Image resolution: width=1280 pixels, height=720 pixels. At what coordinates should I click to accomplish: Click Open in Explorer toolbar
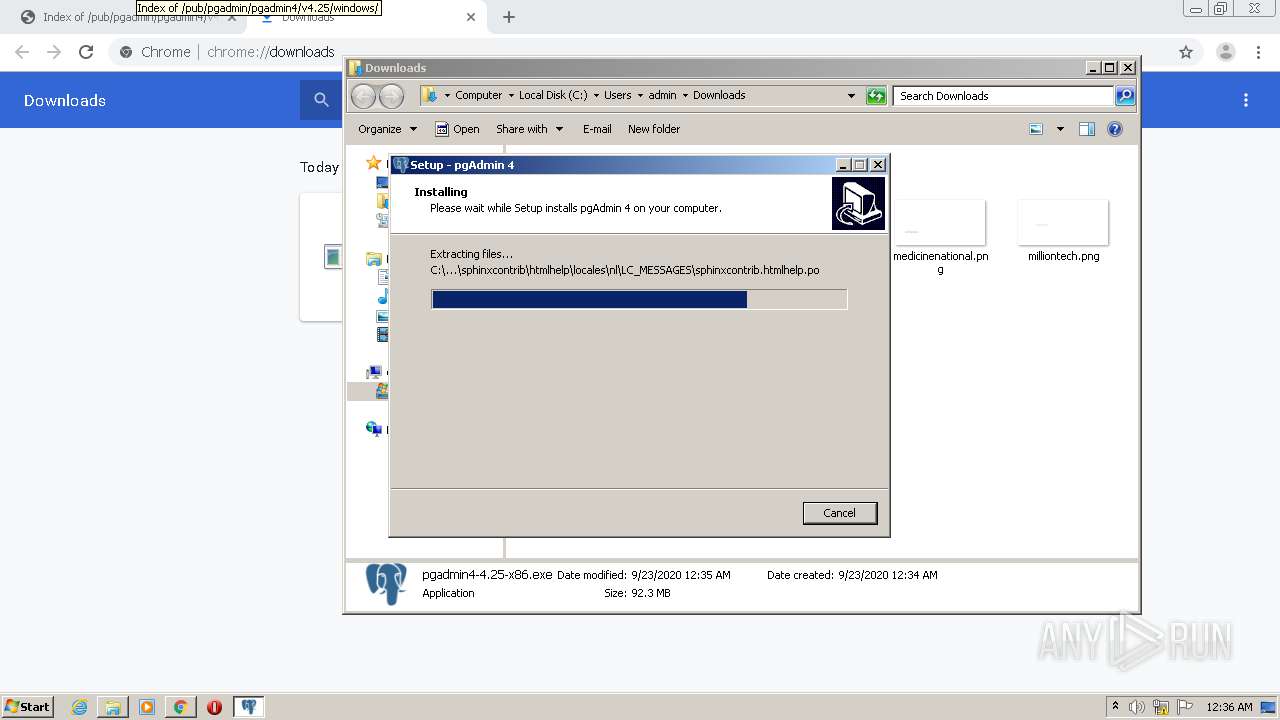(457, 129)
